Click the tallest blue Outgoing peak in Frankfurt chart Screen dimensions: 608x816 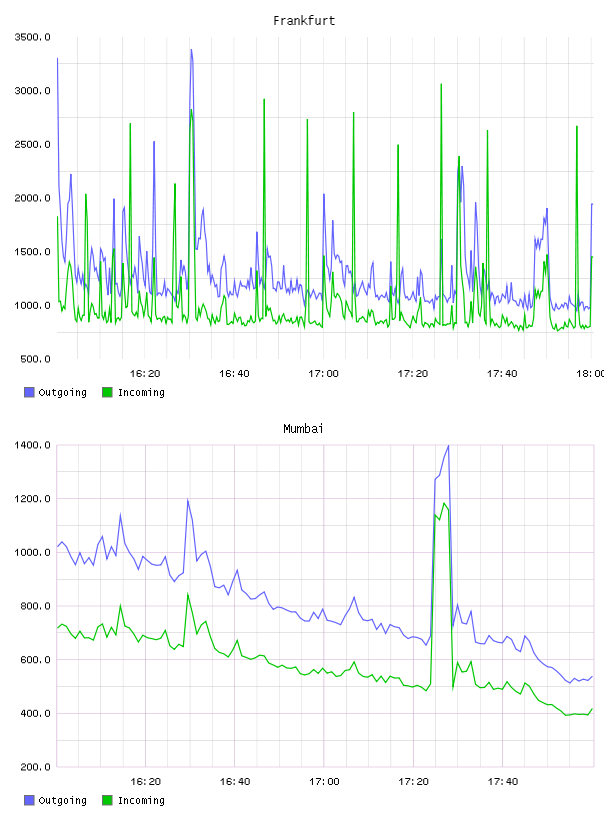point(192,50)
